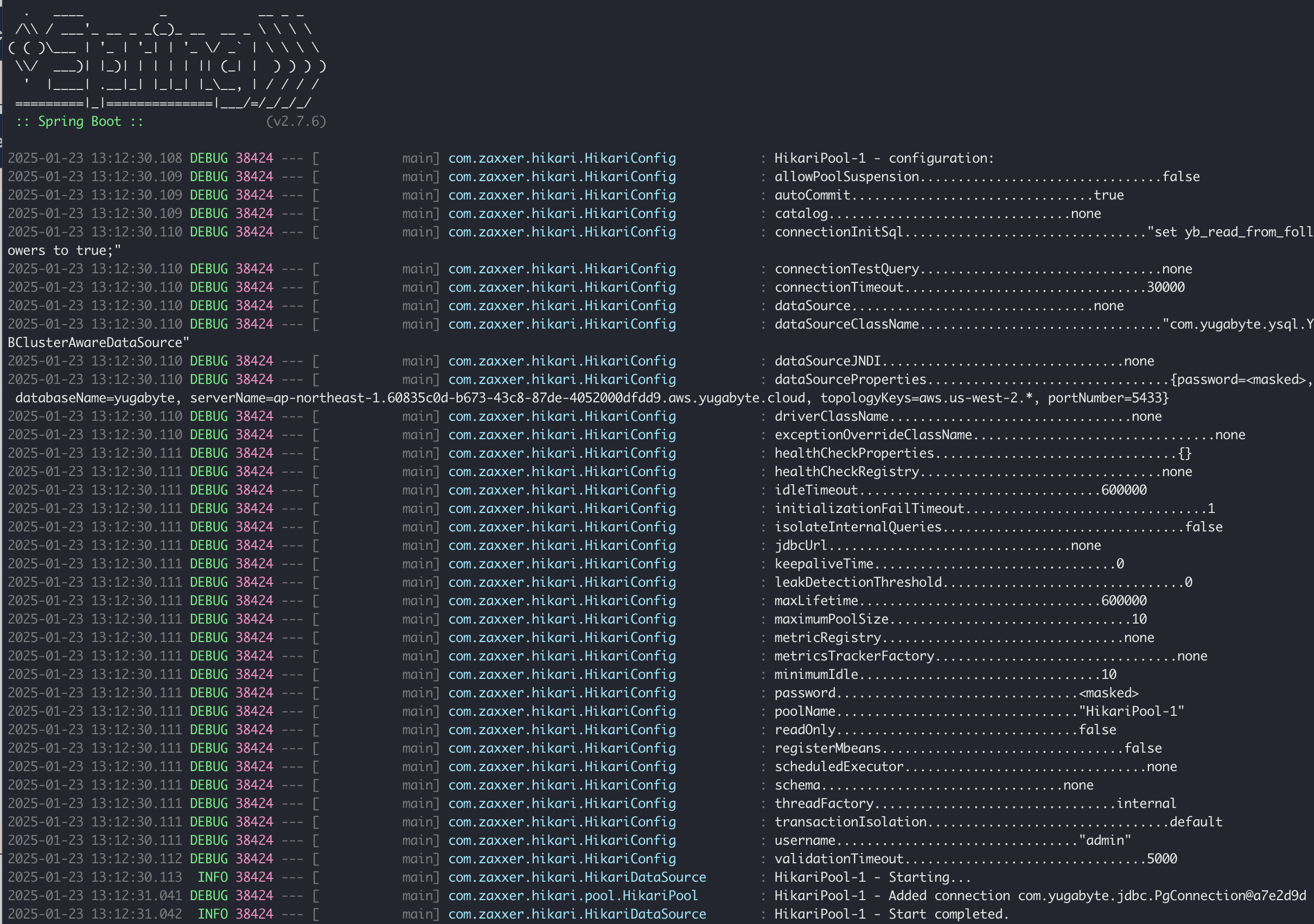Viewport: 1314px width, 924px height.
Task: Click the 'schema' none entry
Action: point(934,785)
